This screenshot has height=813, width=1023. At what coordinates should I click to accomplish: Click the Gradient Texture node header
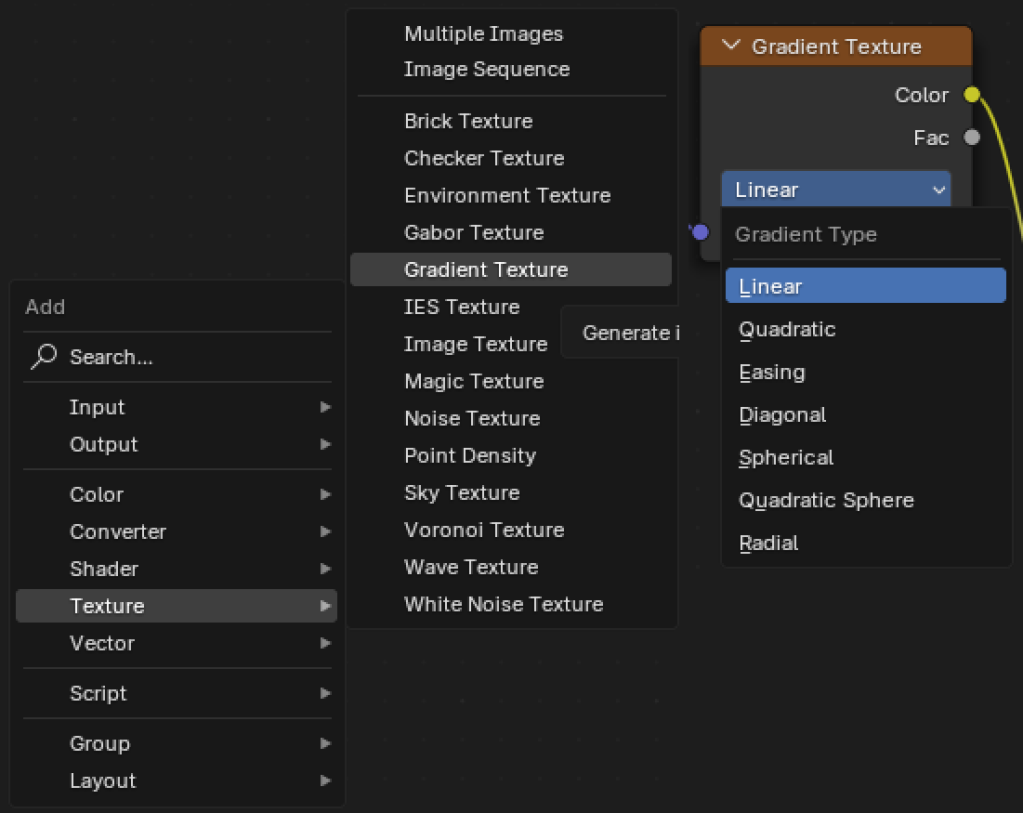click(850, 46)
